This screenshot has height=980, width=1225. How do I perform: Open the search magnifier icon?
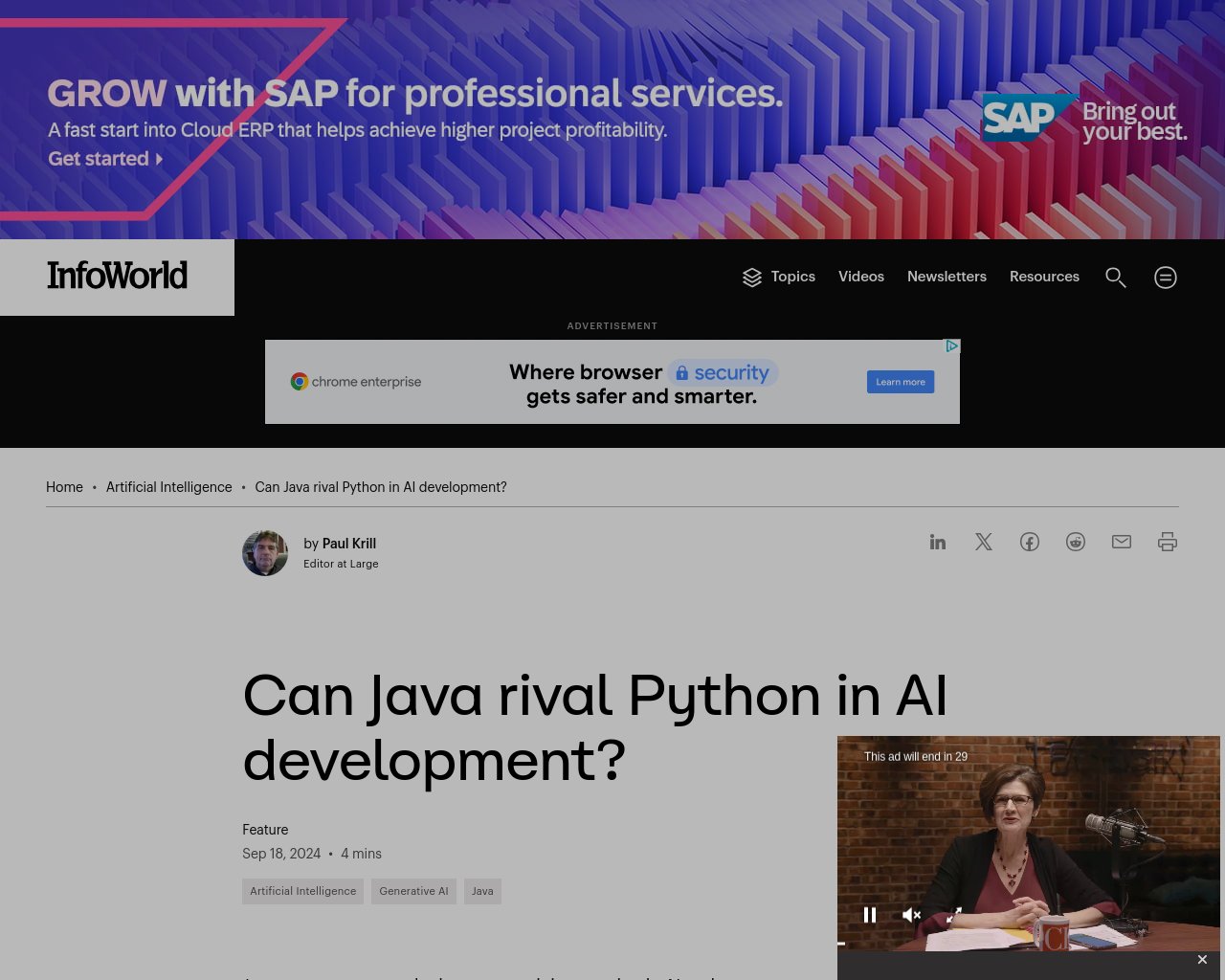[1116, 278]
